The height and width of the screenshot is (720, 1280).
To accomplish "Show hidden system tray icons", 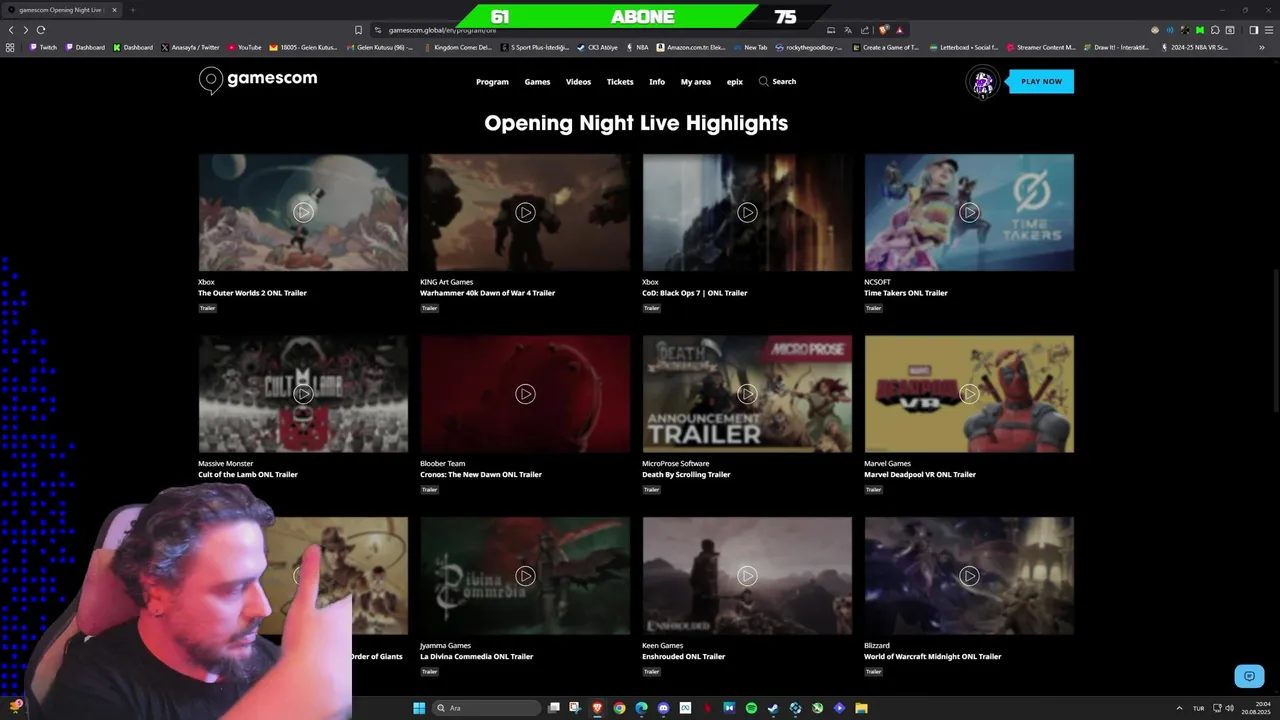I will tap(1179, 708).
